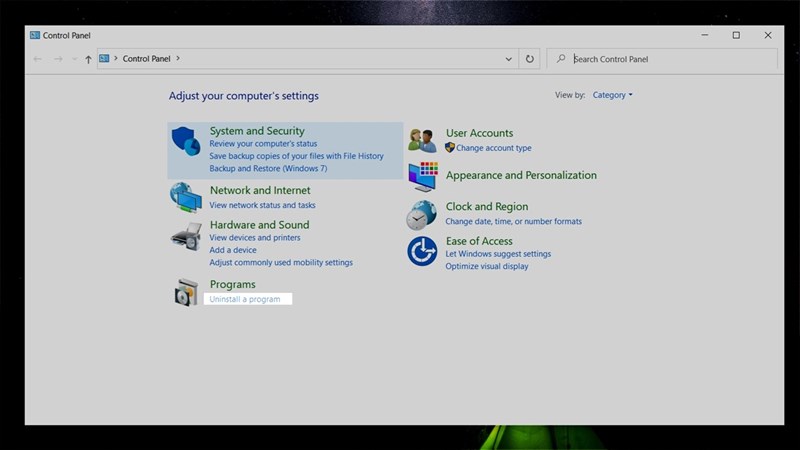Open Save backup copies with File History
800x450 pixels.
(x=296, y=156)
